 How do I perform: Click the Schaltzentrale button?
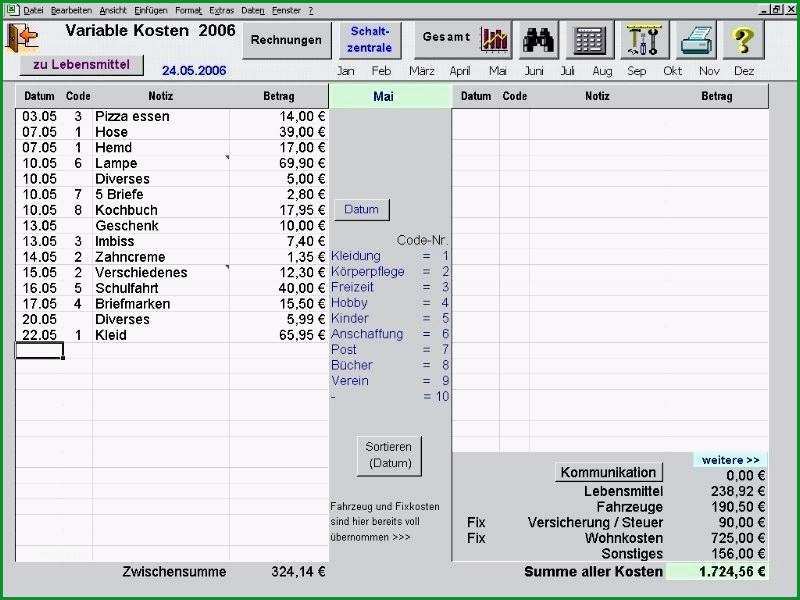click(369, 40)
